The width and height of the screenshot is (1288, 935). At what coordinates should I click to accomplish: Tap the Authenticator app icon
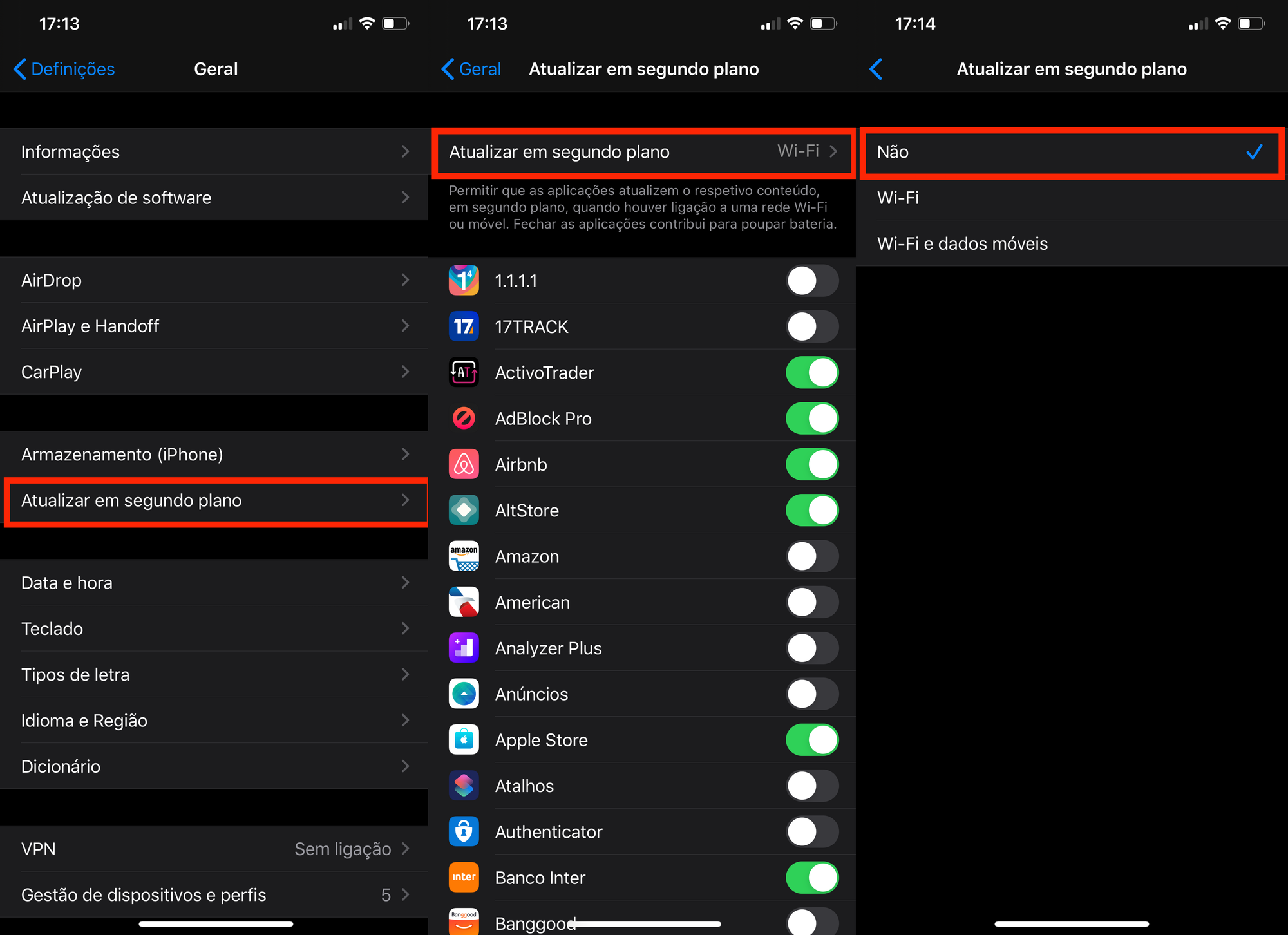464,832
